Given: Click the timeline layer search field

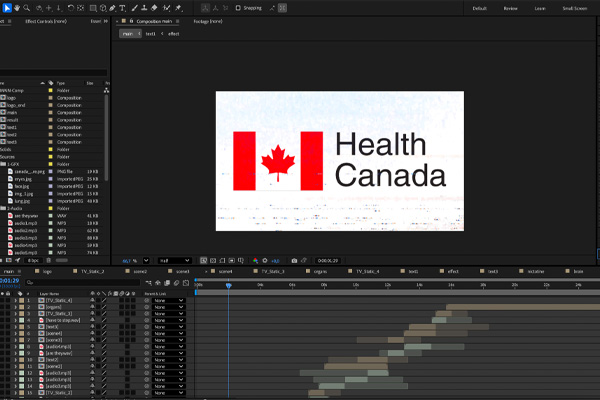Looking at the screenshot, I should coord(82,283).
